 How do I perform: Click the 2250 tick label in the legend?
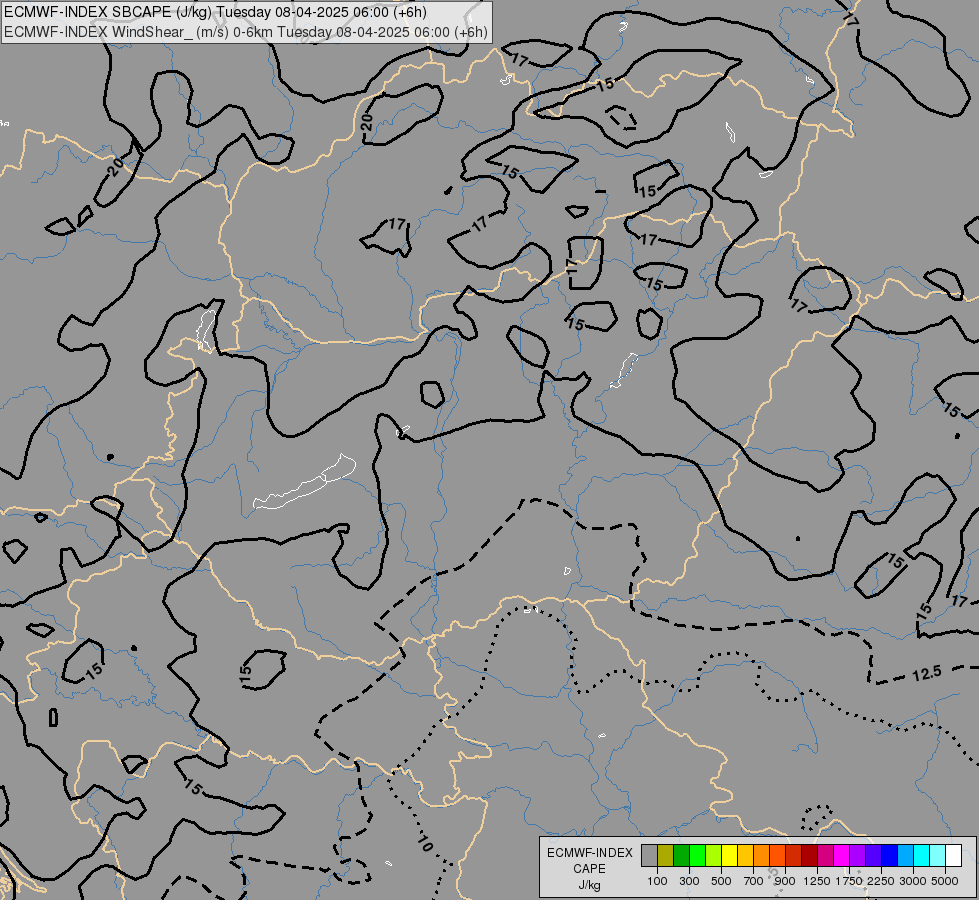point(881,881)
